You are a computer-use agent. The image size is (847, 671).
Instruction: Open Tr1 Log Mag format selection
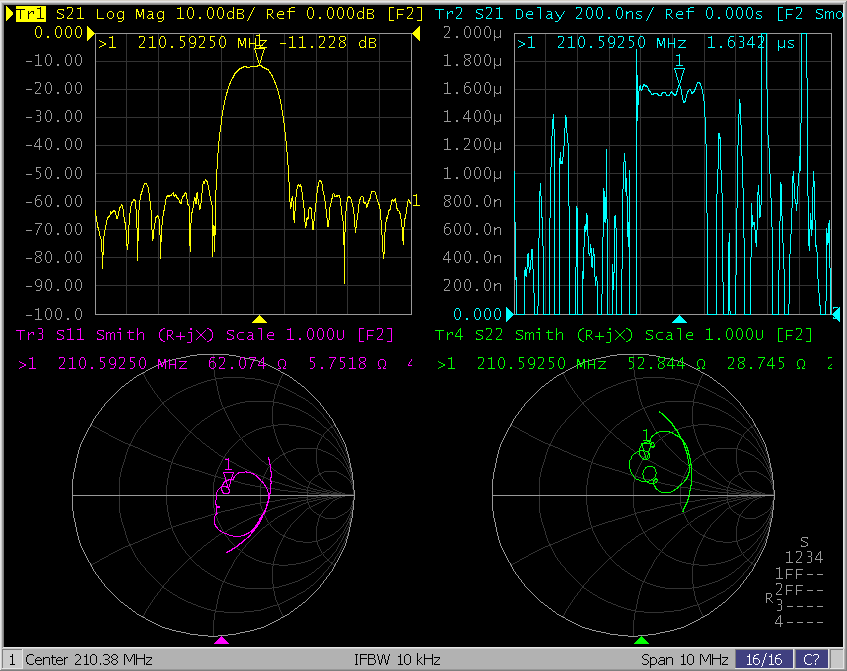click(x=129, y=14)
